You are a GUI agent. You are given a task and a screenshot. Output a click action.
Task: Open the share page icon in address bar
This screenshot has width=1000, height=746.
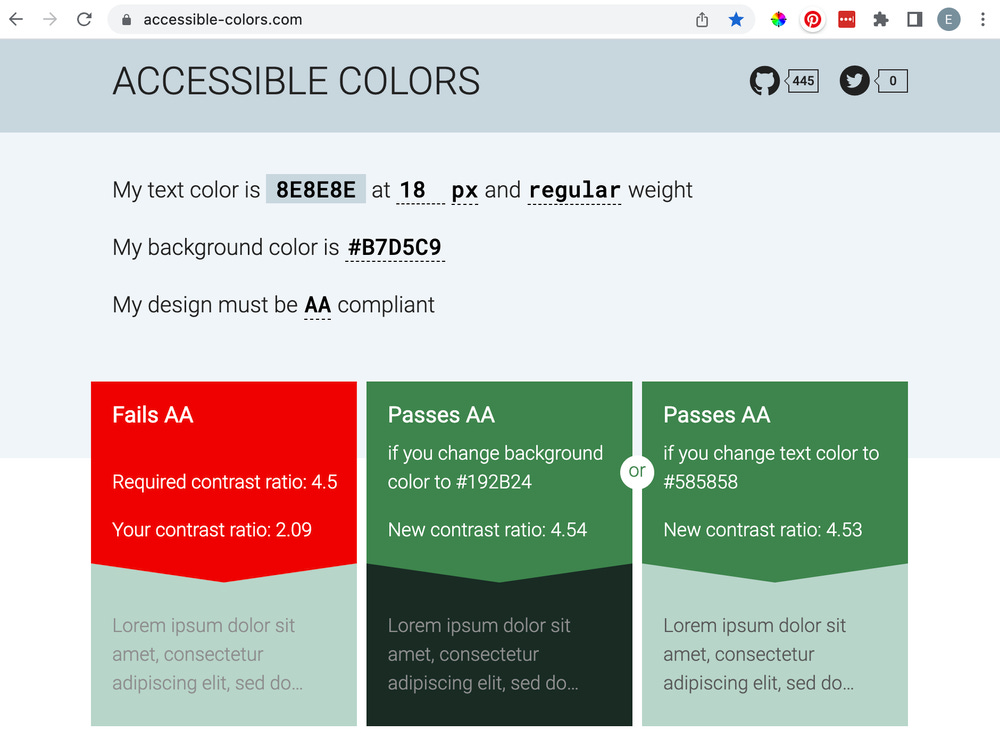pyautogui.click(x=702, y=20)
